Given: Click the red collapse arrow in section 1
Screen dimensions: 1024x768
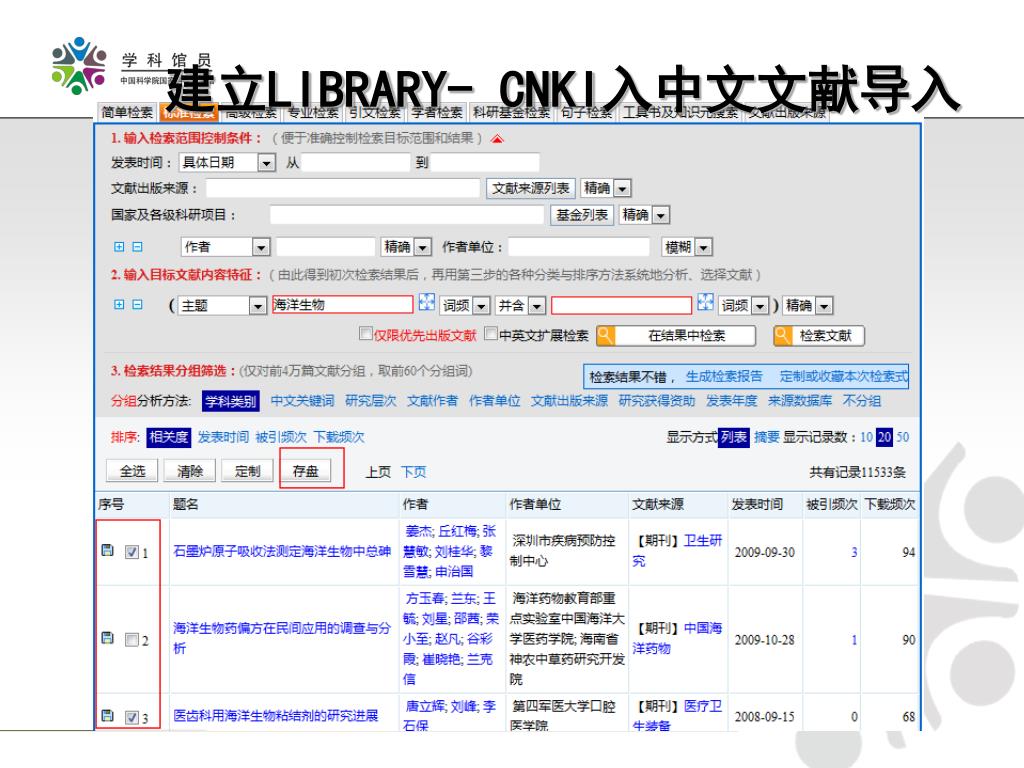Looking at the screenshot, I should pos(498,138).
